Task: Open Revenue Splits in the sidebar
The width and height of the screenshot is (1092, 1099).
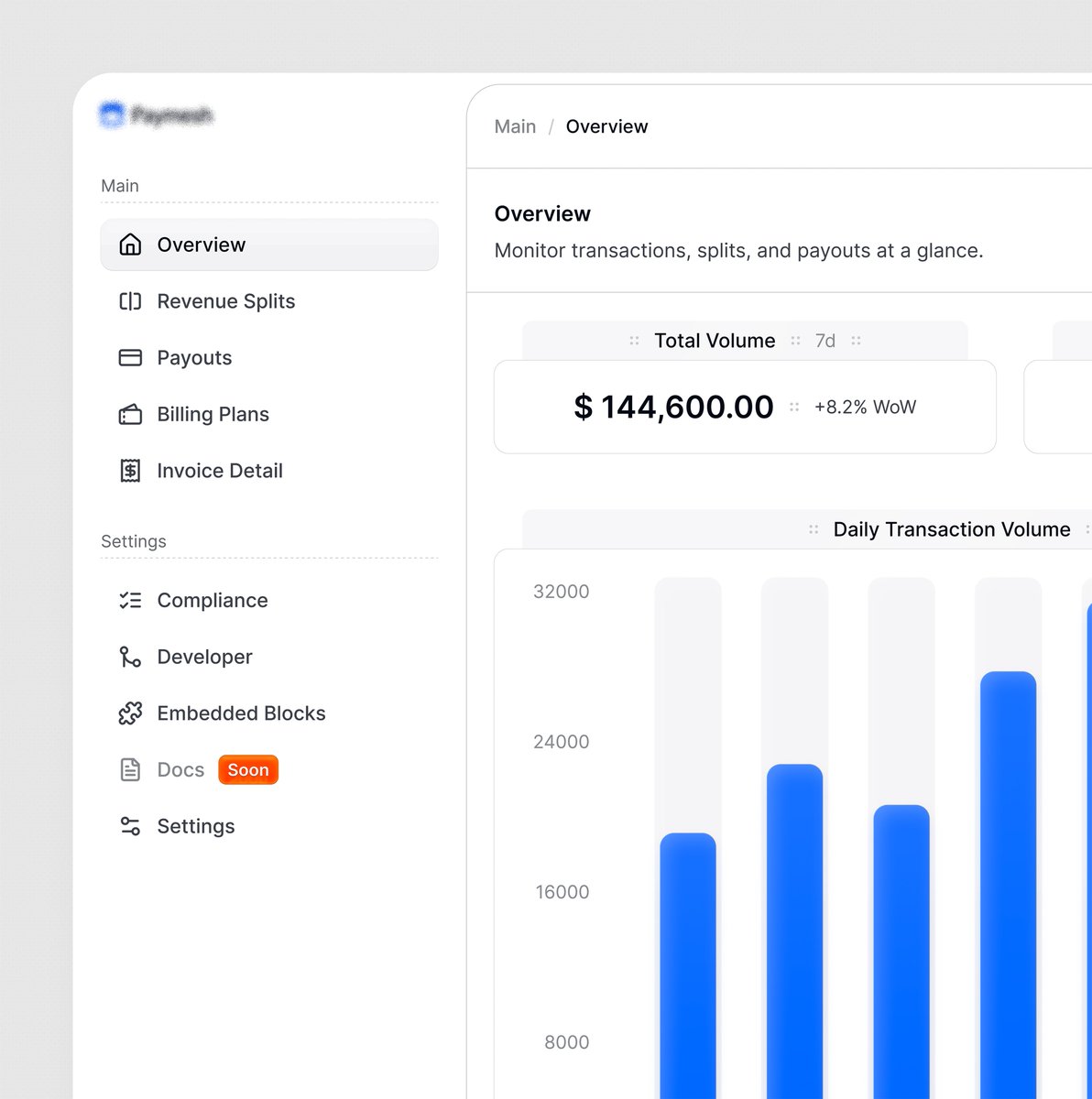Action: coord(269,301)
